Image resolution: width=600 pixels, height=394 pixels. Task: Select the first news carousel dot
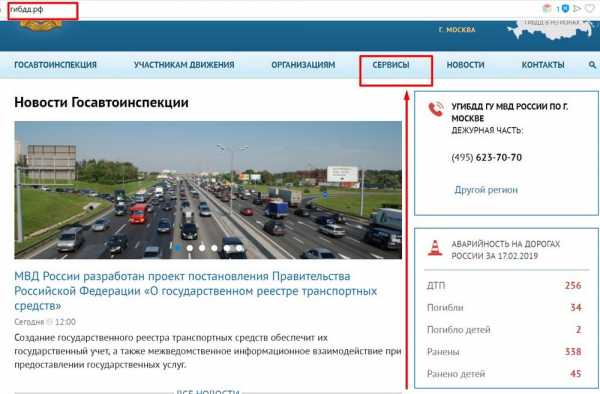click(178, 248)
